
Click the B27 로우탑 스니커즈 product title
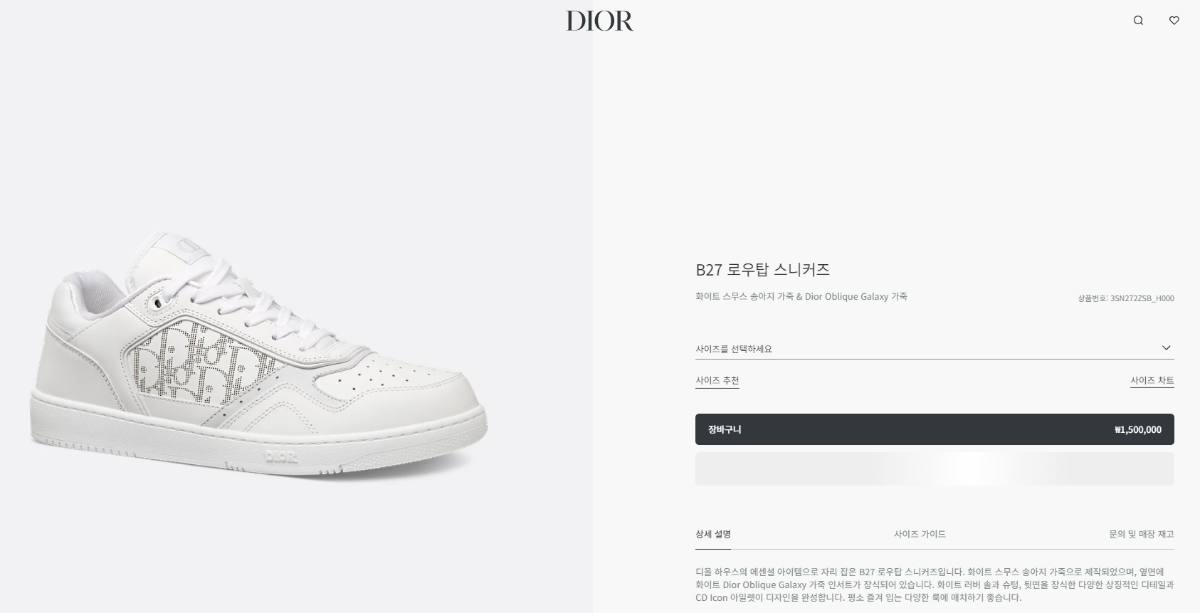click(x=763, y=269)
